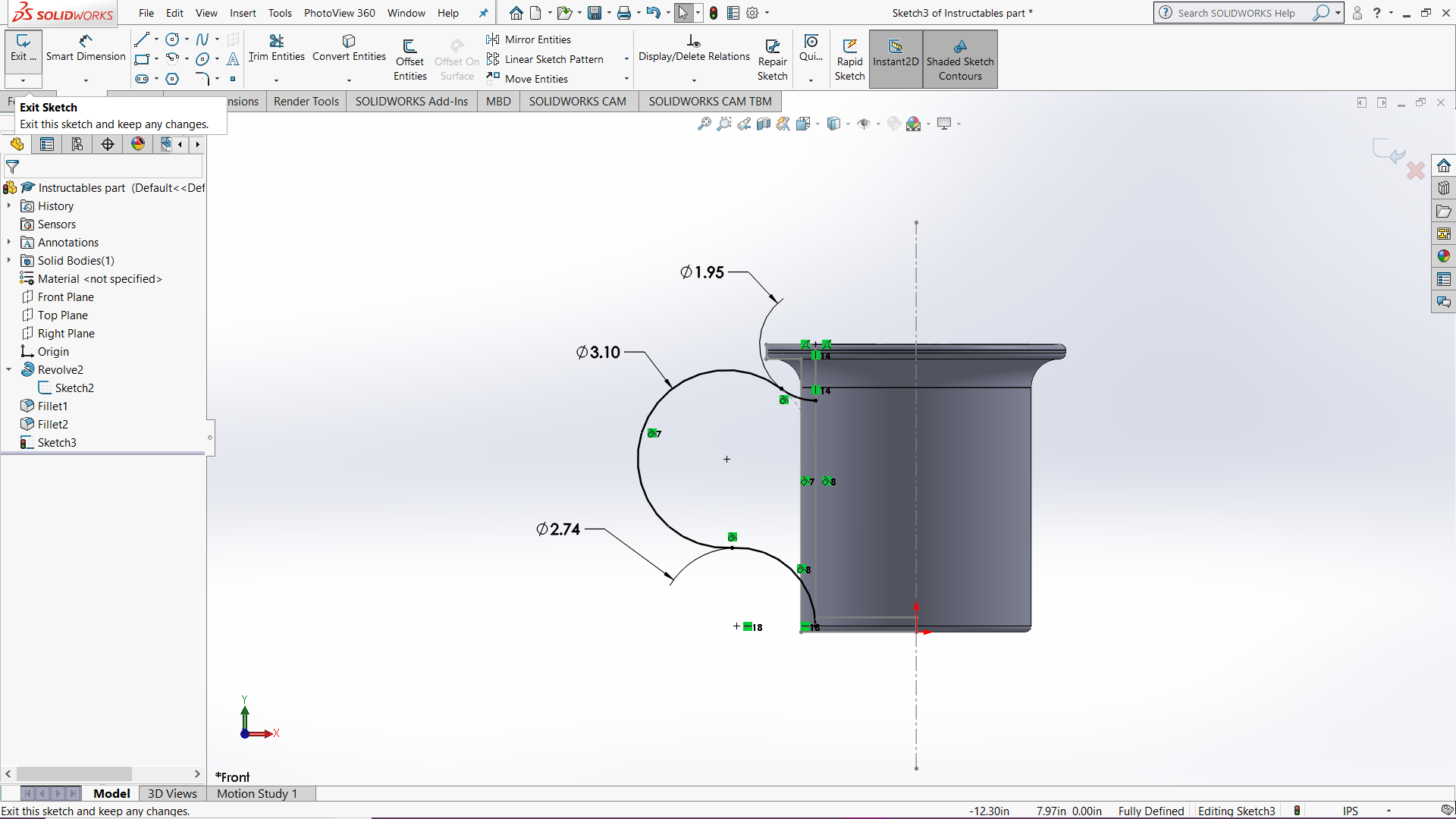1456x819 pixels.
Task: Switch to the SOLIDWORKS CAM tab
Action: [x=577, y=101]
